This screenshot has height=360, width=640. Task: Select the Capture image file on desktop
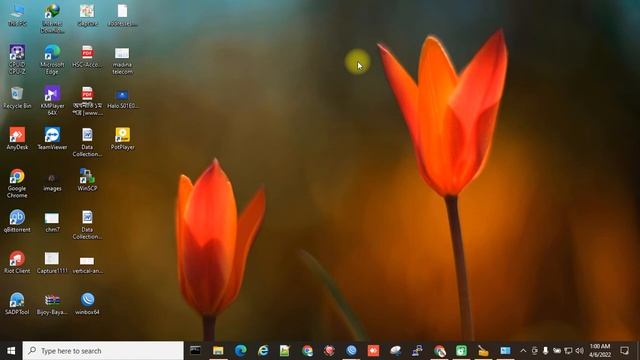(87, 16)
